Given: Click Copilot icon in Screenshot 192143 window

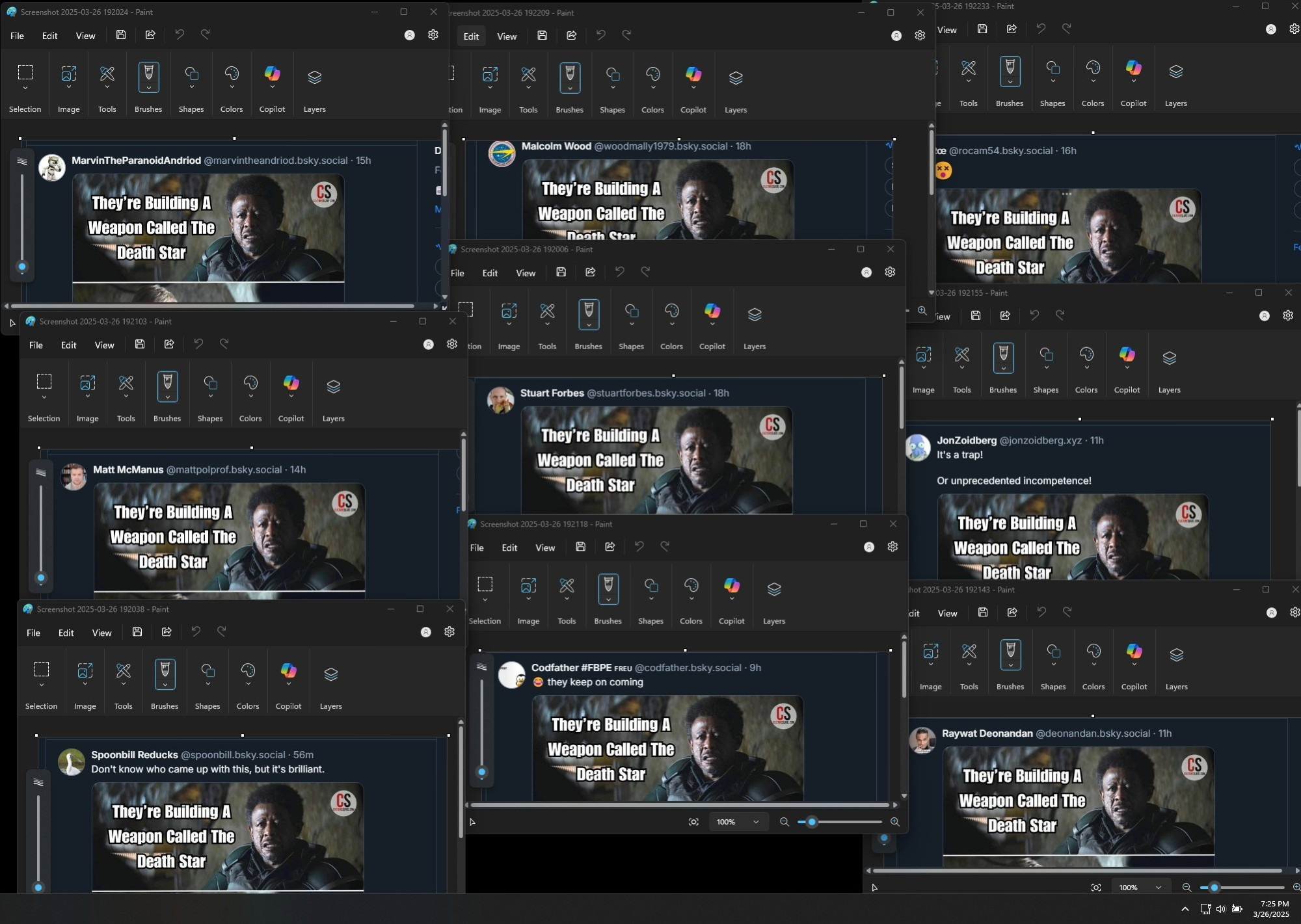Looking at the screenshot, I should pos(1134,651).
